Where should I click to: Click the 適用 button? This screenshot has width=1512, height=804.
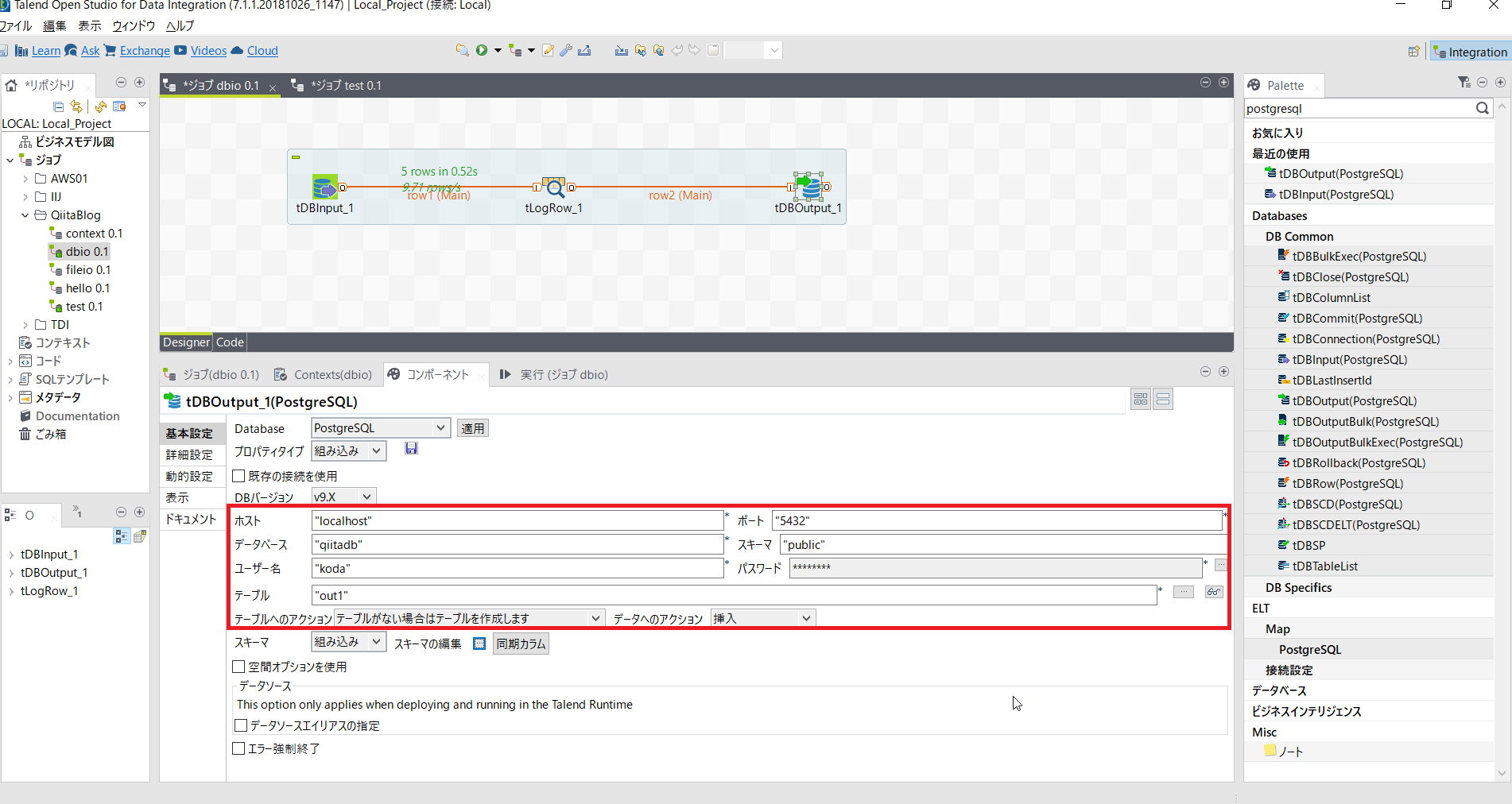[x=472, y=428]
